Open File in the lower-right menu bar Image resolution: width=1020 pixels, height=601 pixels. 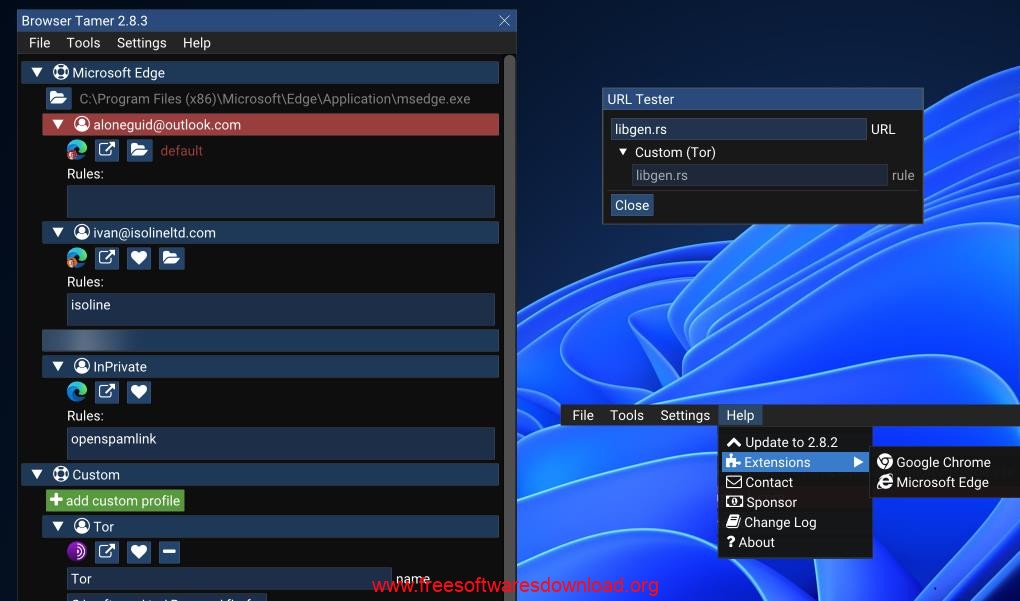point(583,415)
